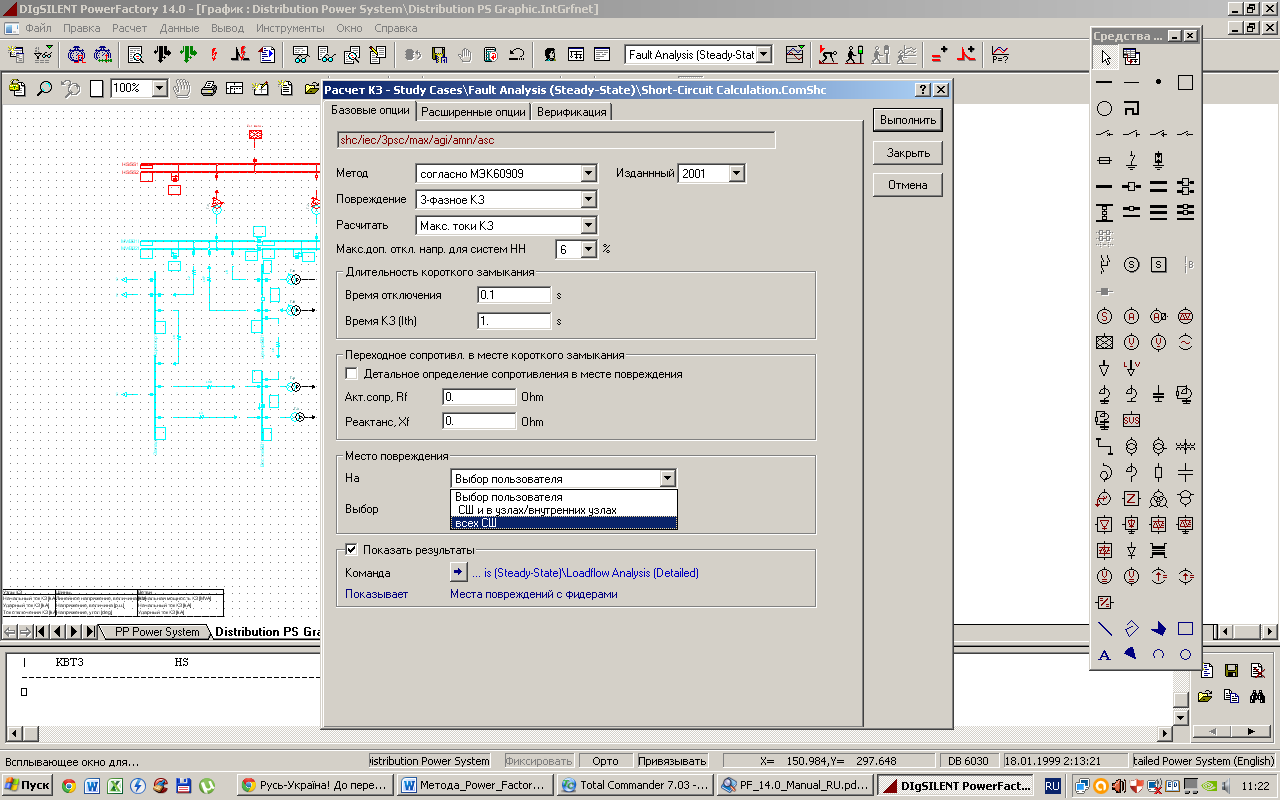The height and width of the screenshot is (800, 1280).
Task: Pick the blue filled polygon drawing tool
Action: pyautogui.click(x=1158, y=629)
